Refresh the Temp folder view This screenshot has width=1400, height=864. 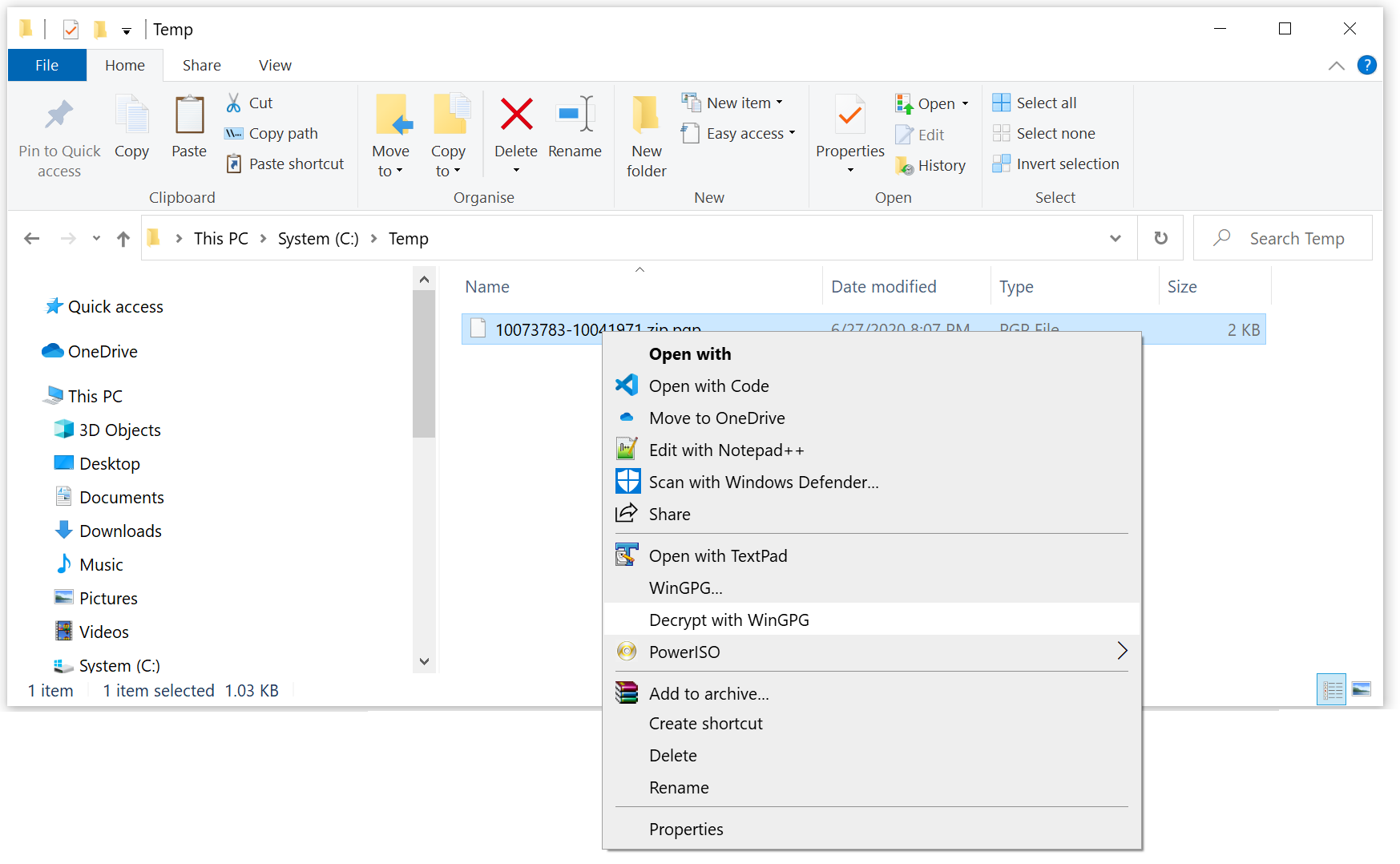1160,238
